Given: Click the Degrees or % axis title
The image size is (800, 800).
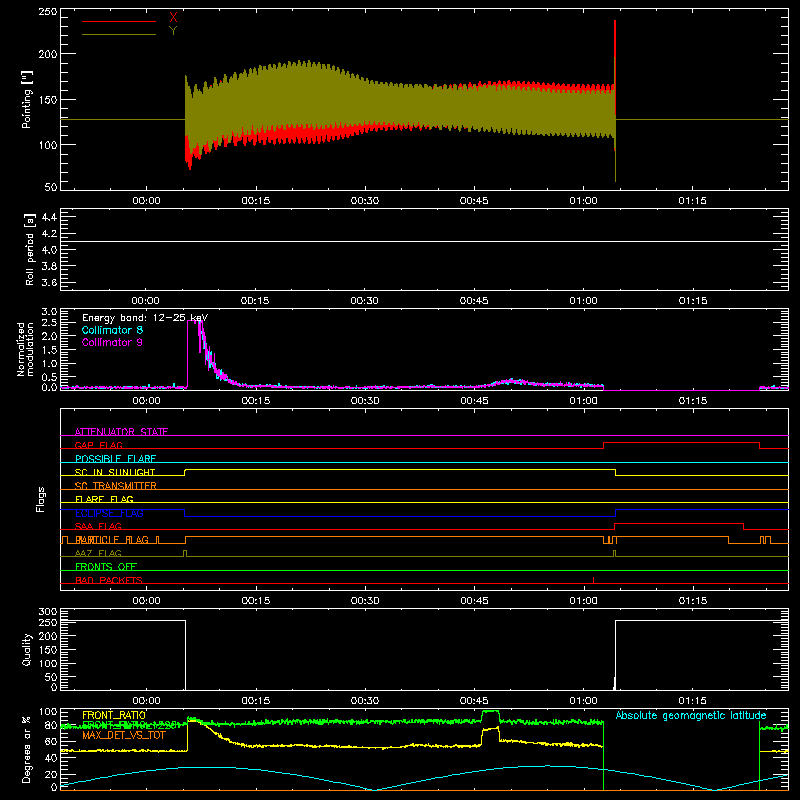Looking at the screenshot, I should pos(27,749).
